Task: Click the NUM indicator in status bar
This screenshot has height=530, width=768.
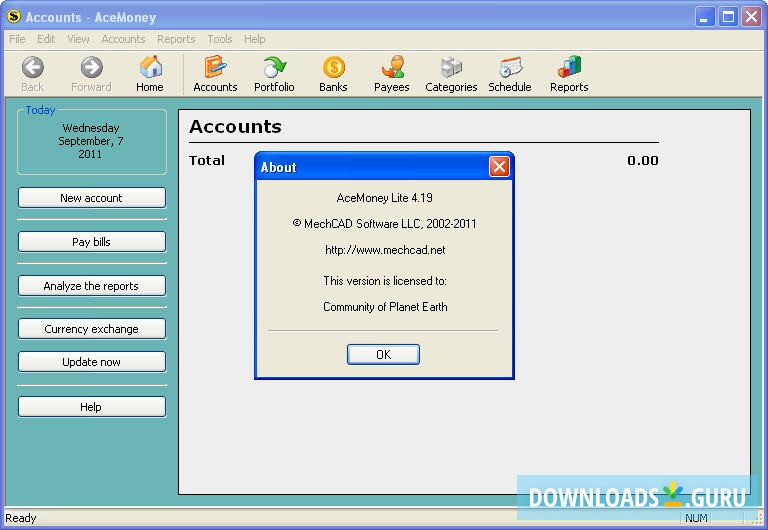Action: [696, 518]
